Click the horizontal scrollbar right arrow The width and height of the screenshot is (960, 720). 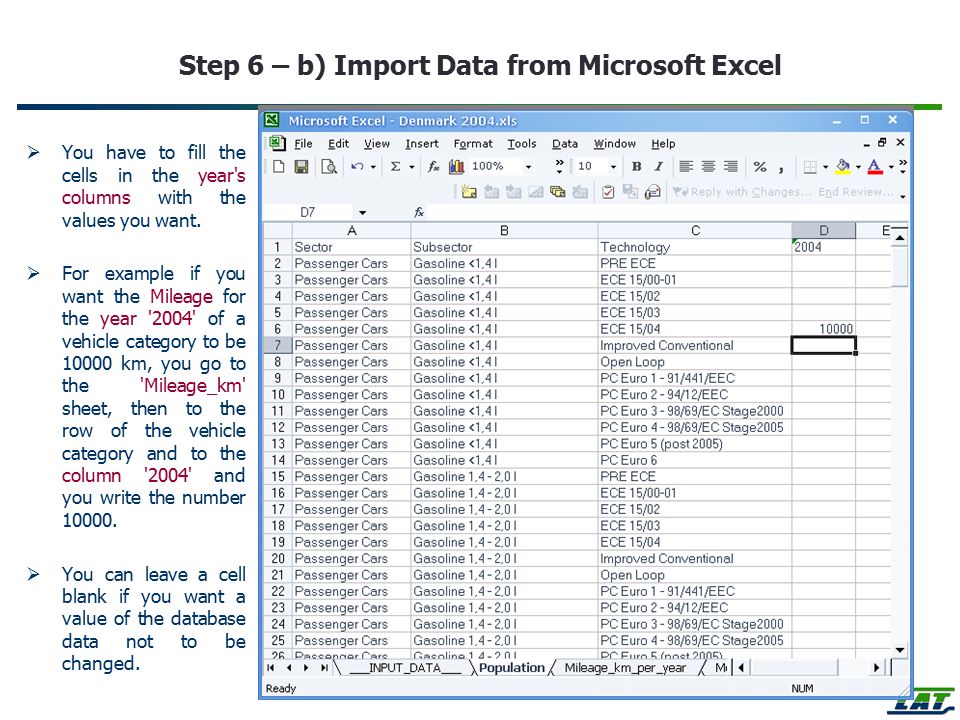(876, 668)
